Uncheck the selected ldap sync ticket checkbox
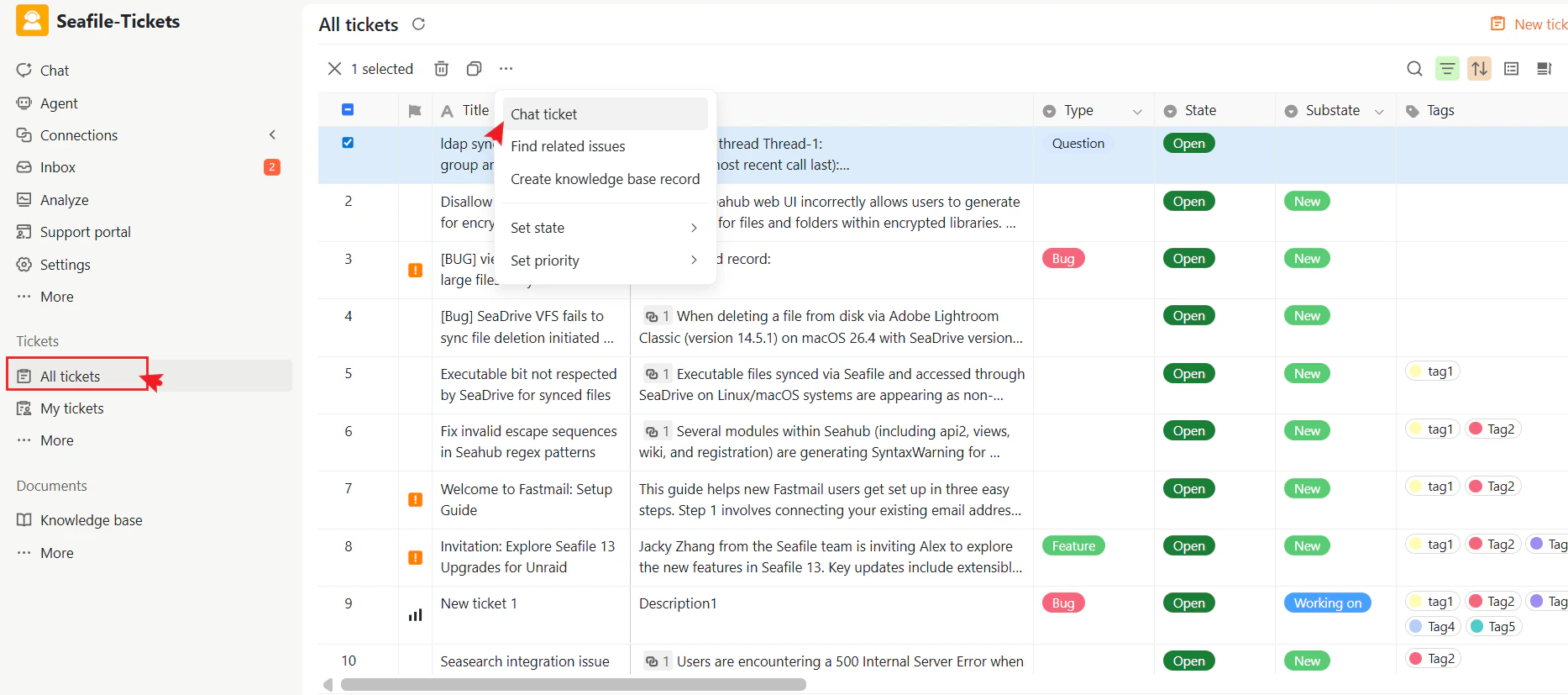Viewport: 1568px width, 695px height. click(348, 143)
